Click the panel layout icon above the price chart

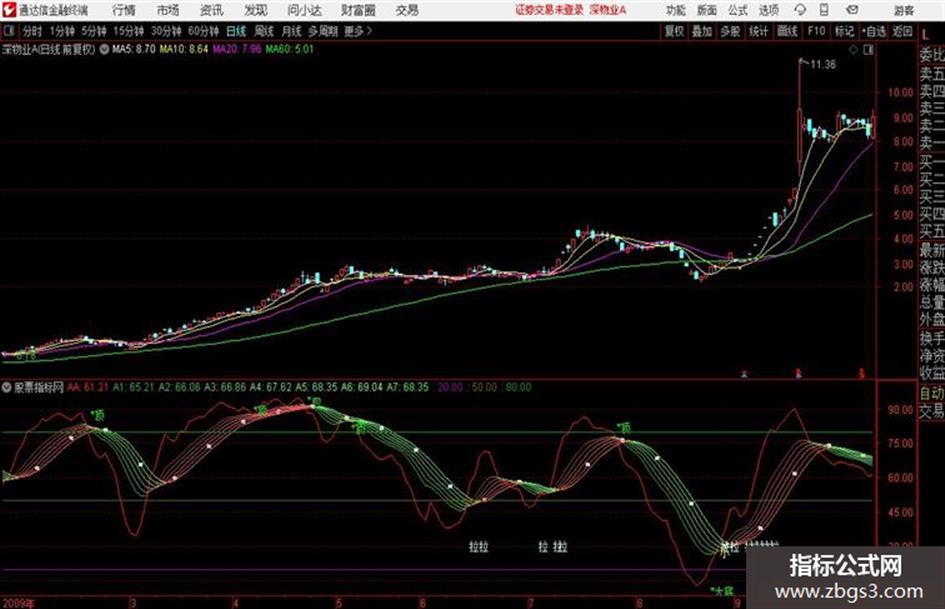pos(868,50)
